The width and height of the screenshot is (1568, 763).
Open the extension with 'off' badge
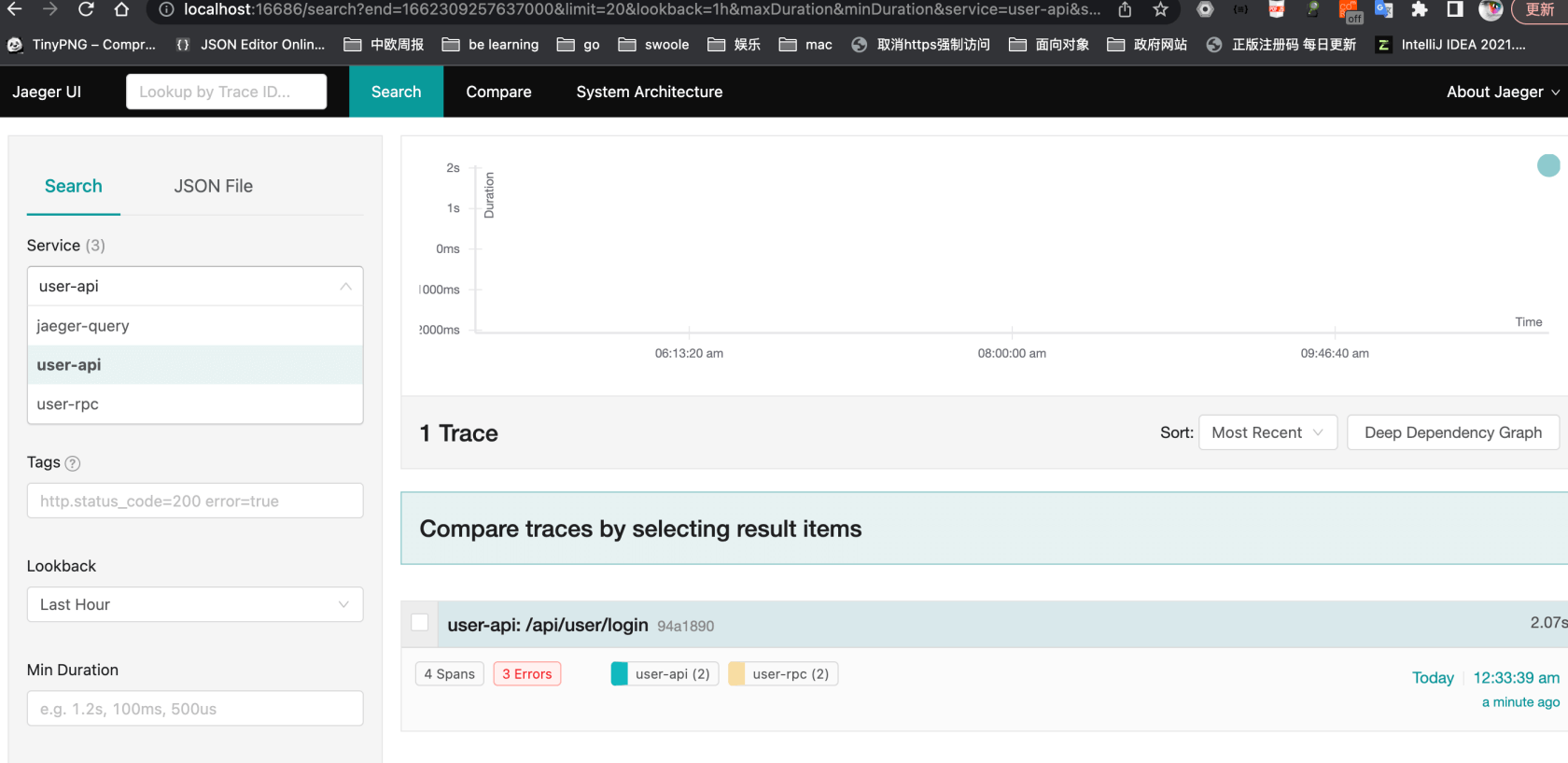(x=1350, y=10)
